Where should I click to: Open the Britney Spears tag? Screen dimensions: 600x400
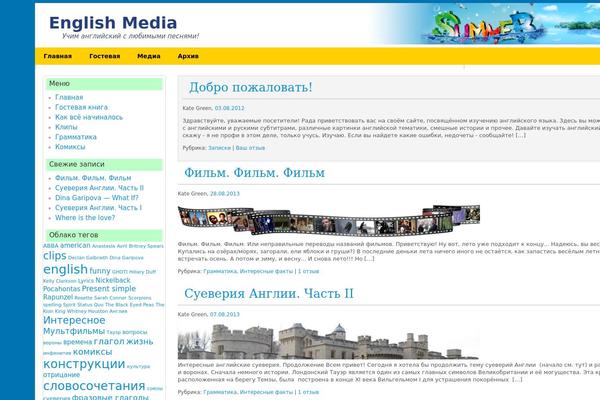146,246
